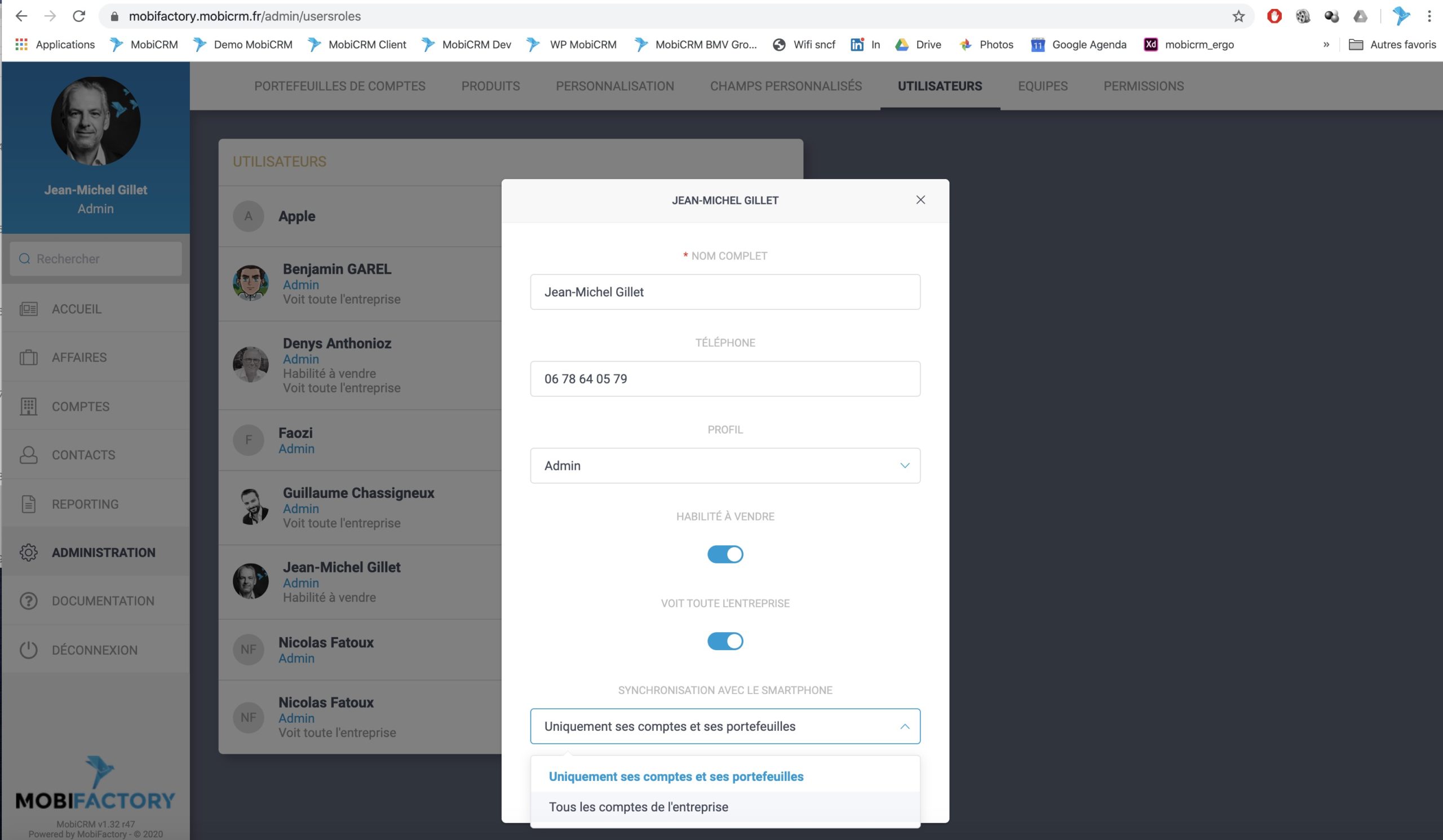1443x840 pixels.
Task: Click the Documentation question mark icon
Action: click(x=28, y=601)
